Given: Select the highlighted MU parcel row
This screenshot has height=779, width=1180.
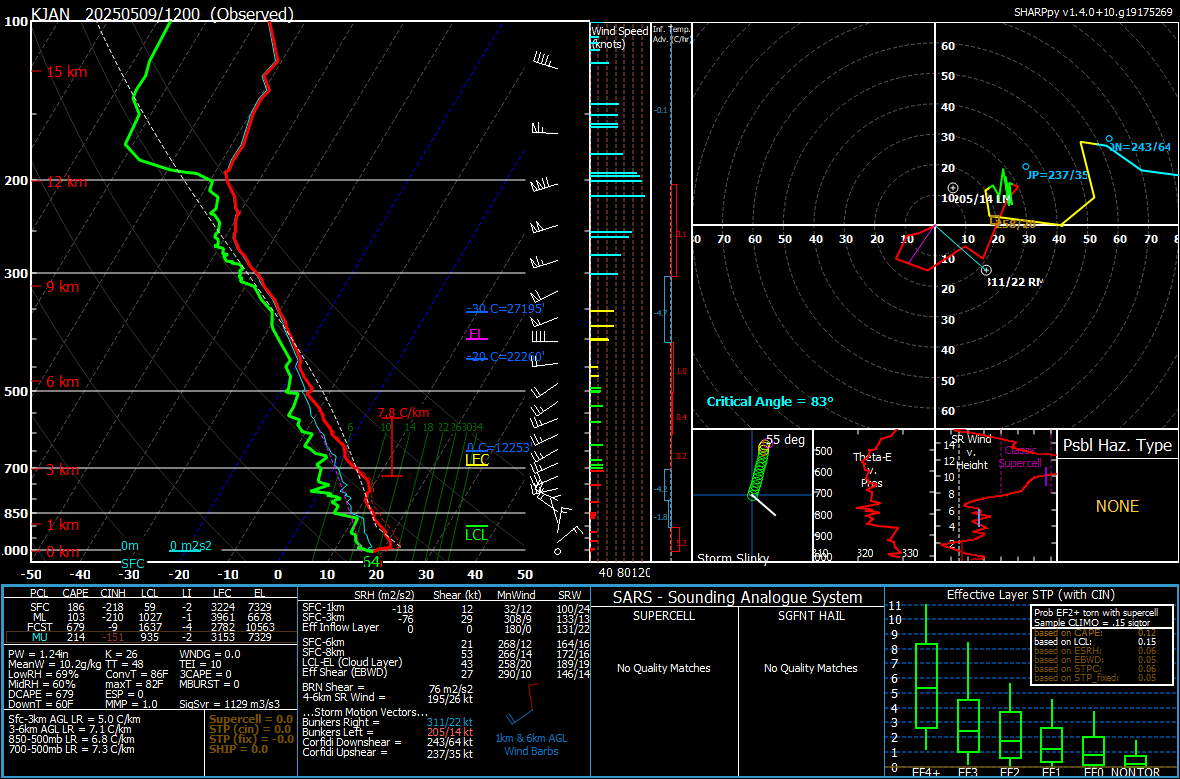Looking at the screenshot, I should pos(150,637).
